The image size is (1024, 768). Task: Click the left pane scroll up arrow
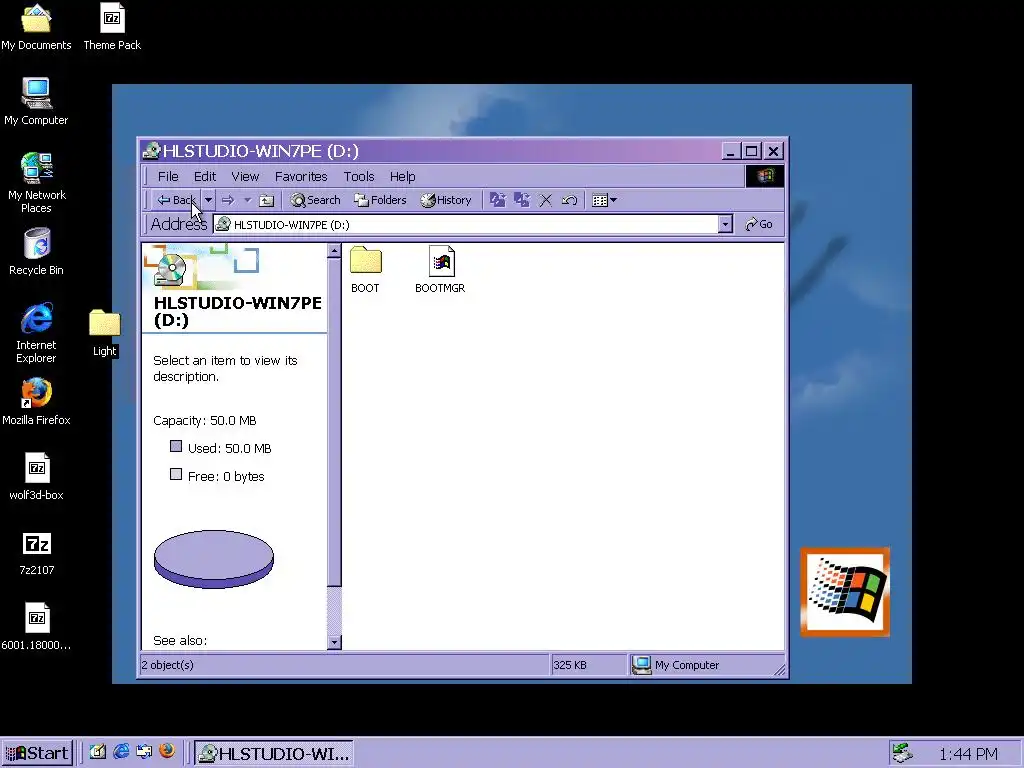click(x=334, y=251)
